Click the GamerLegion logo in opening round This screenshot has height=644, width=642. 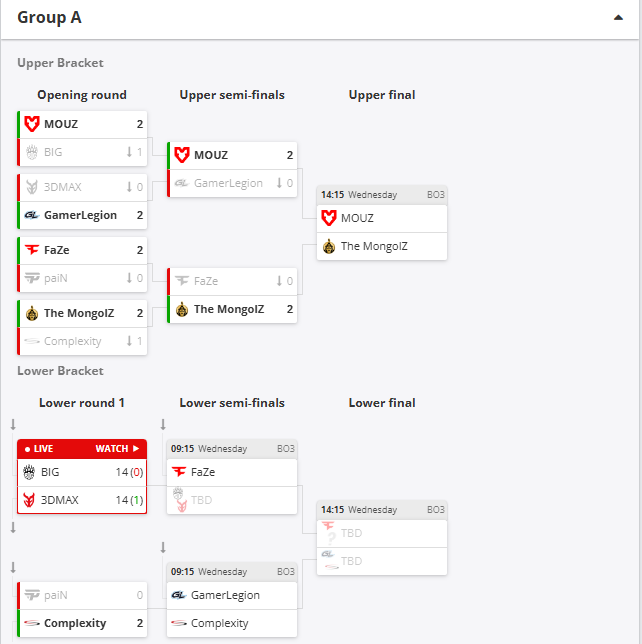pyautogui.click(x=32, y=215)
